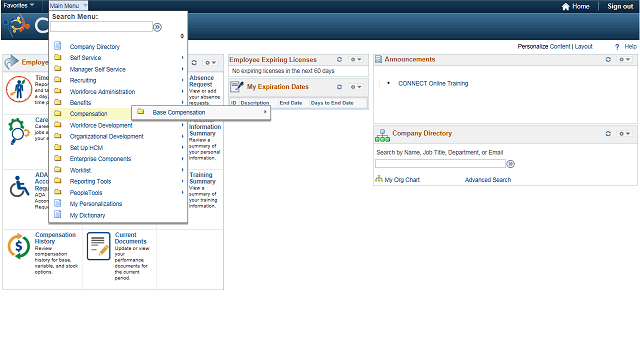Open the Favorites dropdown
The width and height of the screenshot is (640, 360).
[19, 5]
